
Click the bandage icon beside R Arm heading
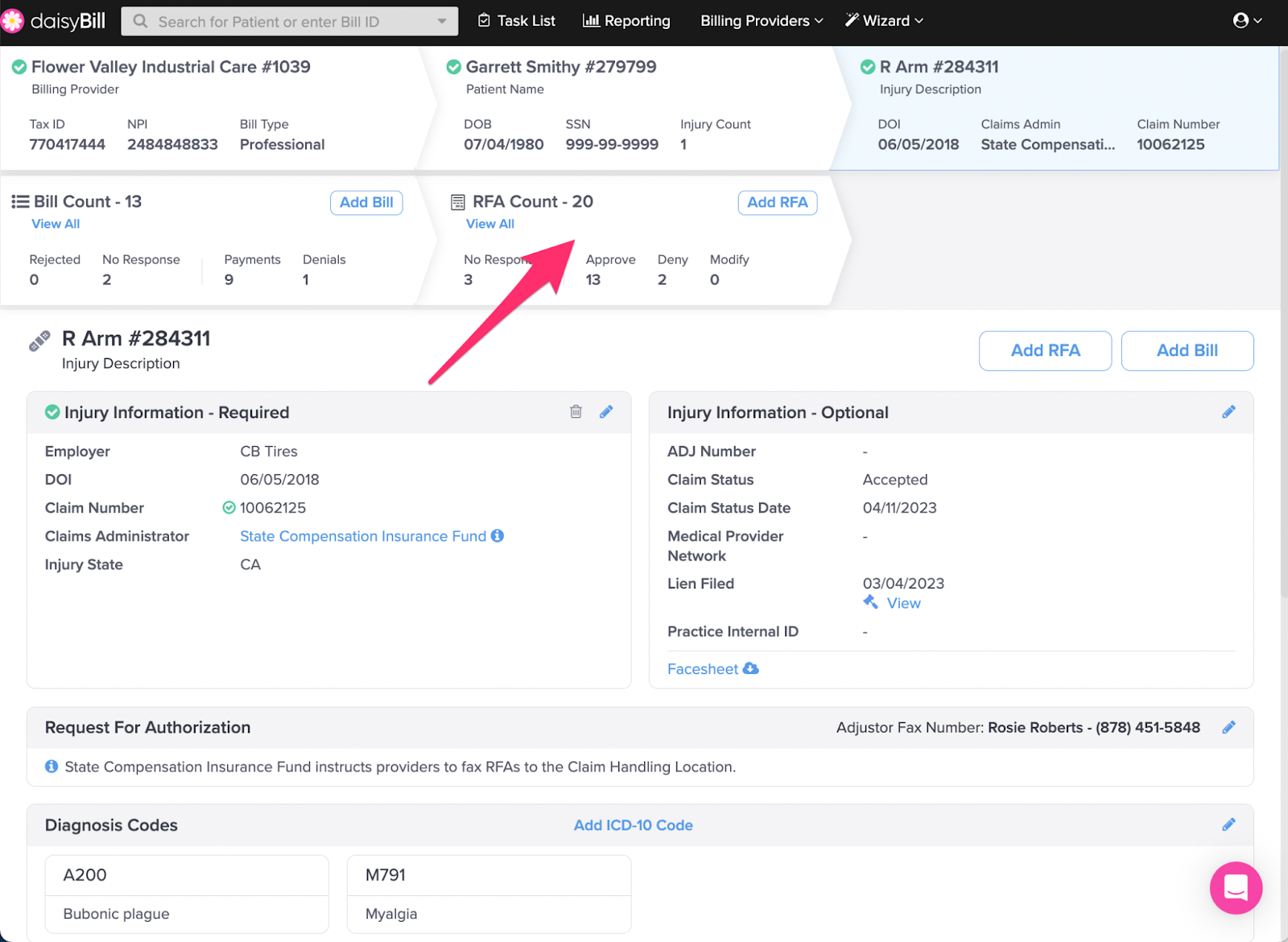point(39,341)
